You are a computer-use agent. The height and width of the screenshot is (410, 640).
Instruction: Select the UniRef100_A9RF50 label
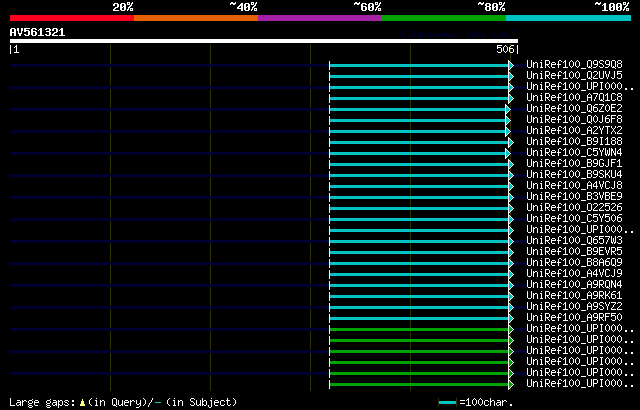[574, 317]
